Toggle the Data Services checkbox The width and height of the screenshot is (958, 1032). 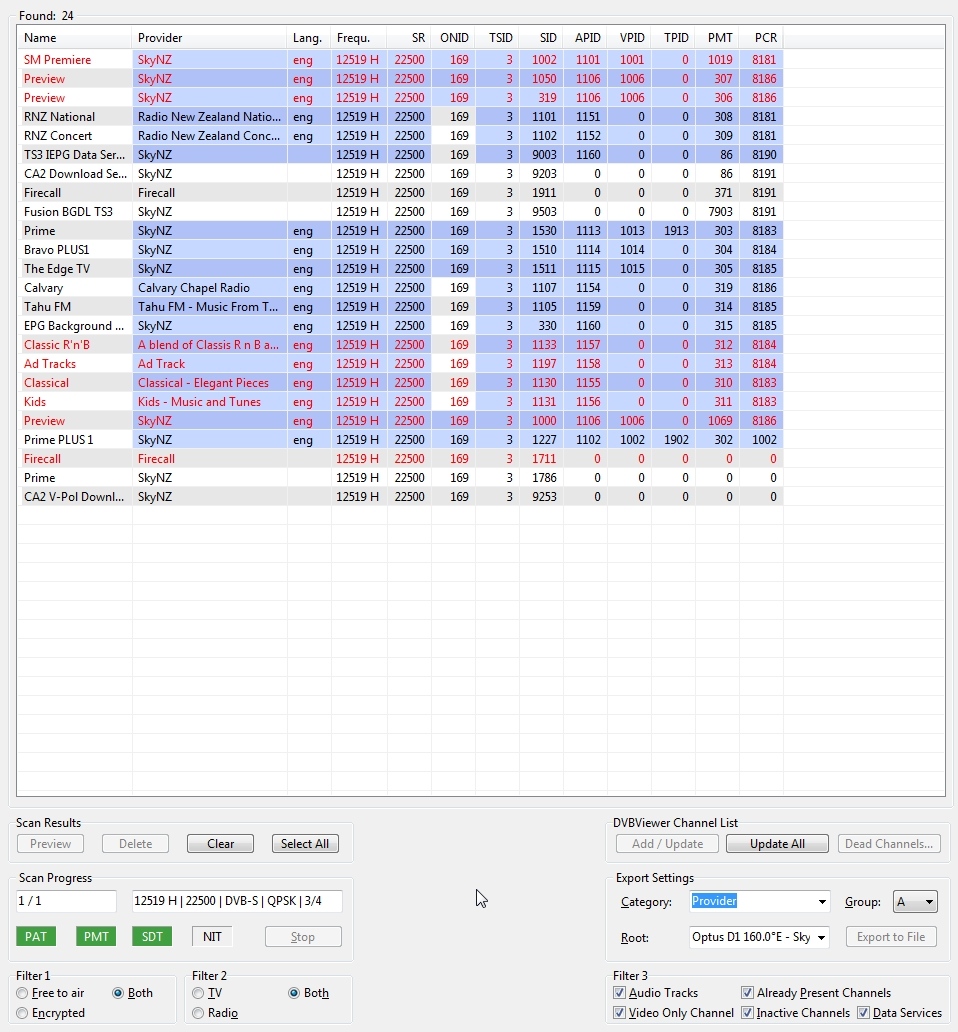coord(864,1013)
